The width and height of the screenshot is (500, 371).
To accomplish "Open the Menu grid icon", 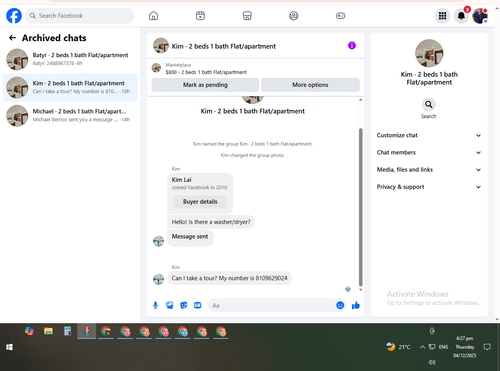I will click(442, 16).
